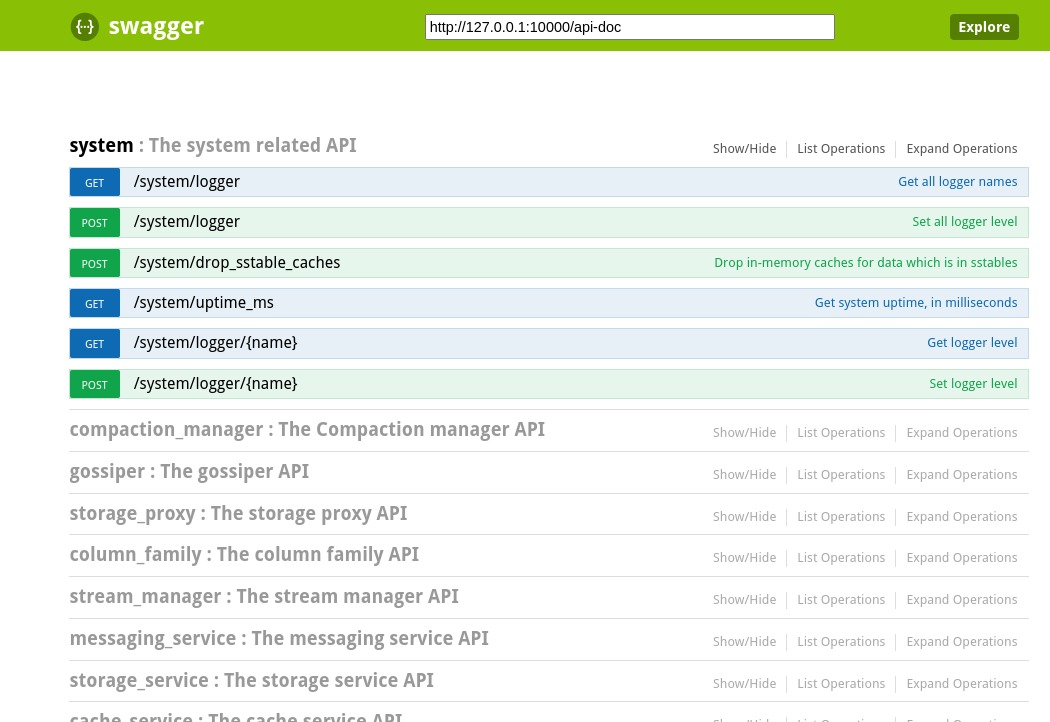Click the Get all logger names description
The image size is (1050, 722).
[957, 181]
